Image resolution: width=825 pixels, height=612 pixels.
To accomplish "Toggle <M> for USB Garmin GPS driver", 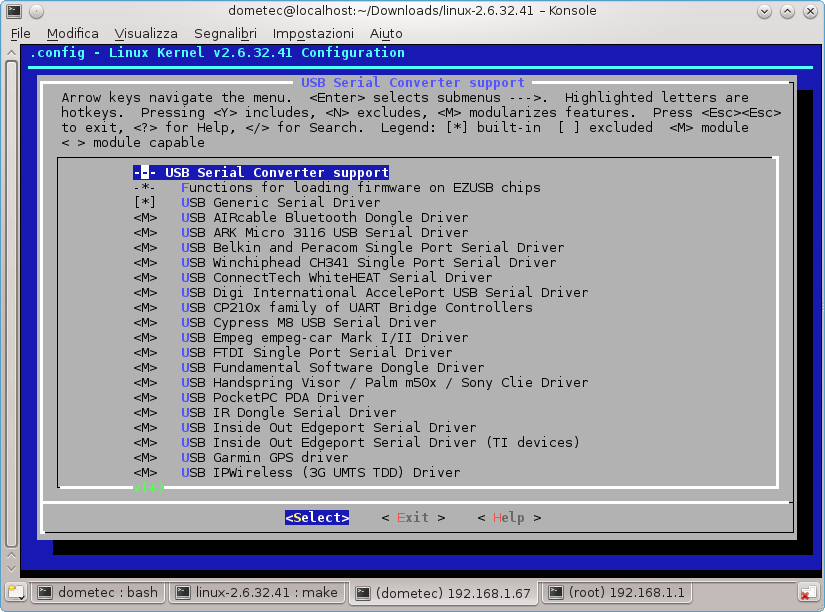I will click(145, 457).
